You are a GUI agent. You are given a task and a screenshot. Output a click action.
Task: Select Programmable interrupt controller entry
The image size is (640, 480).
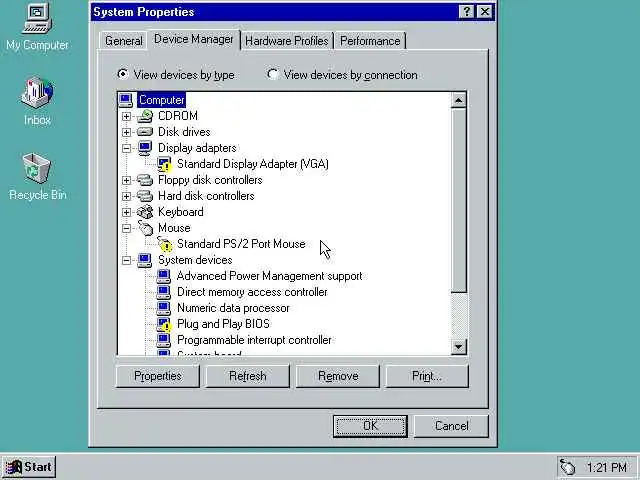point(254,340)
